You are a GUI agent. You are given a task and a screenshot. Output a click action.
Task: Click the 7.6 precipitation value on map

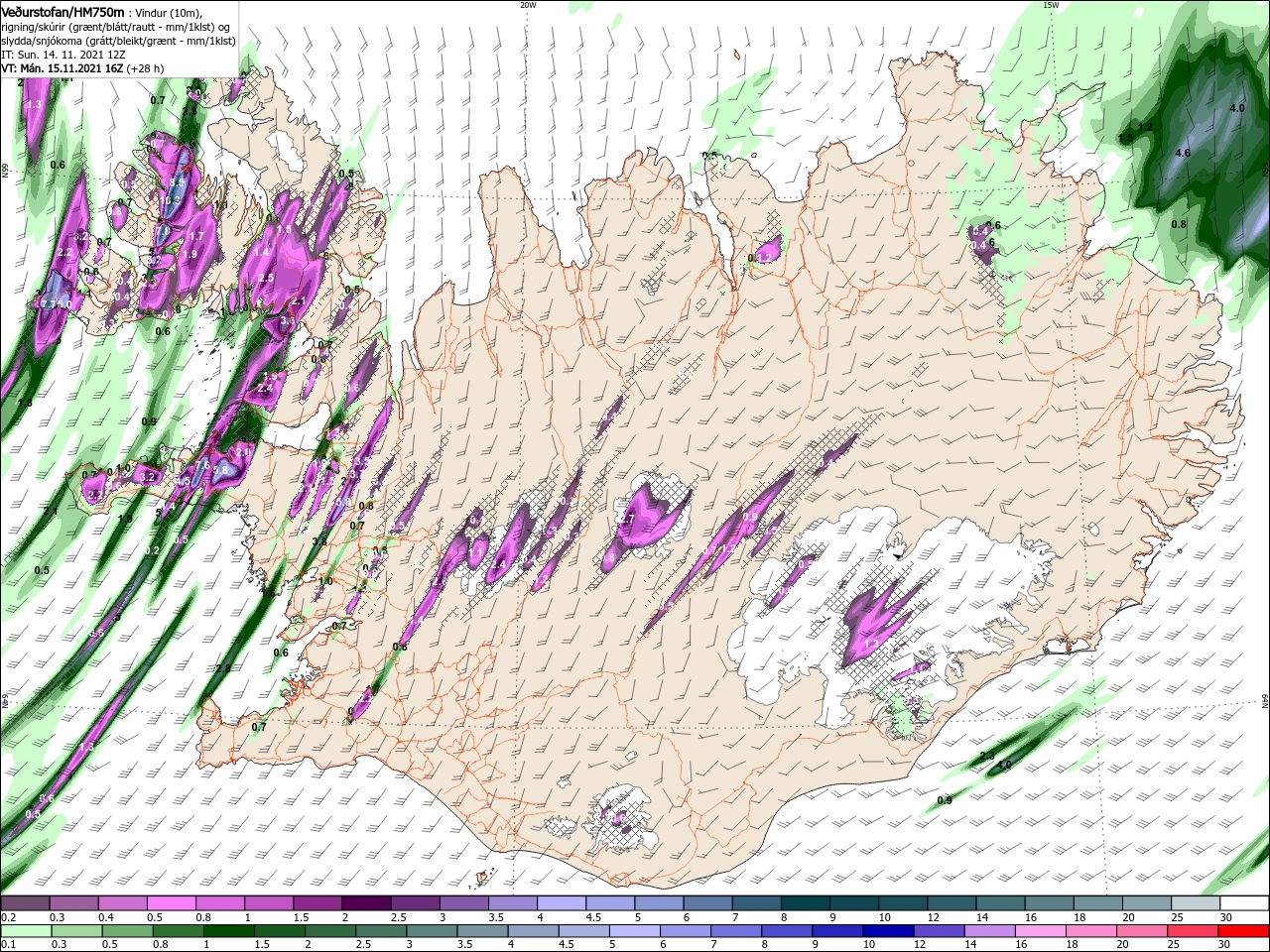[x=201, y=465]
